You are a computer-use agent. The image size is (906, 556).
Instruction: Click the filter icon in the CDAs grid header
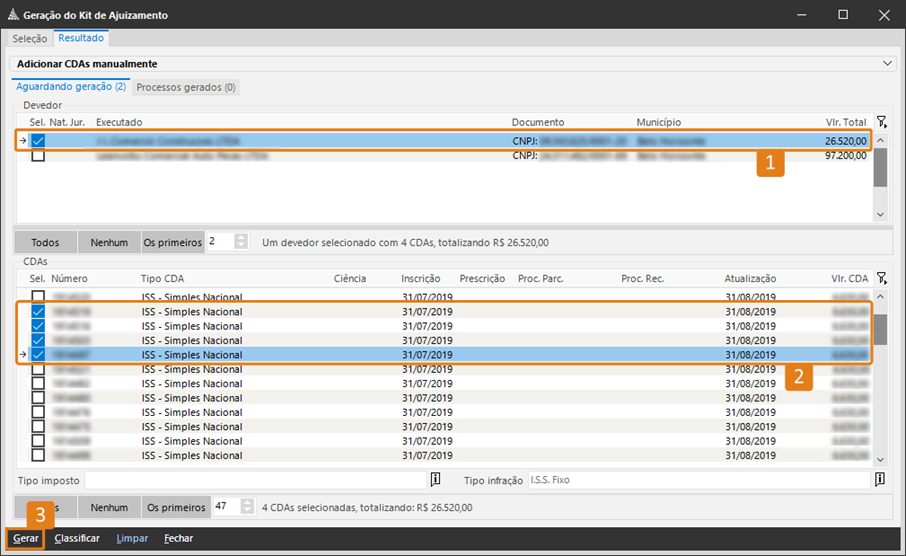[881, 278]
